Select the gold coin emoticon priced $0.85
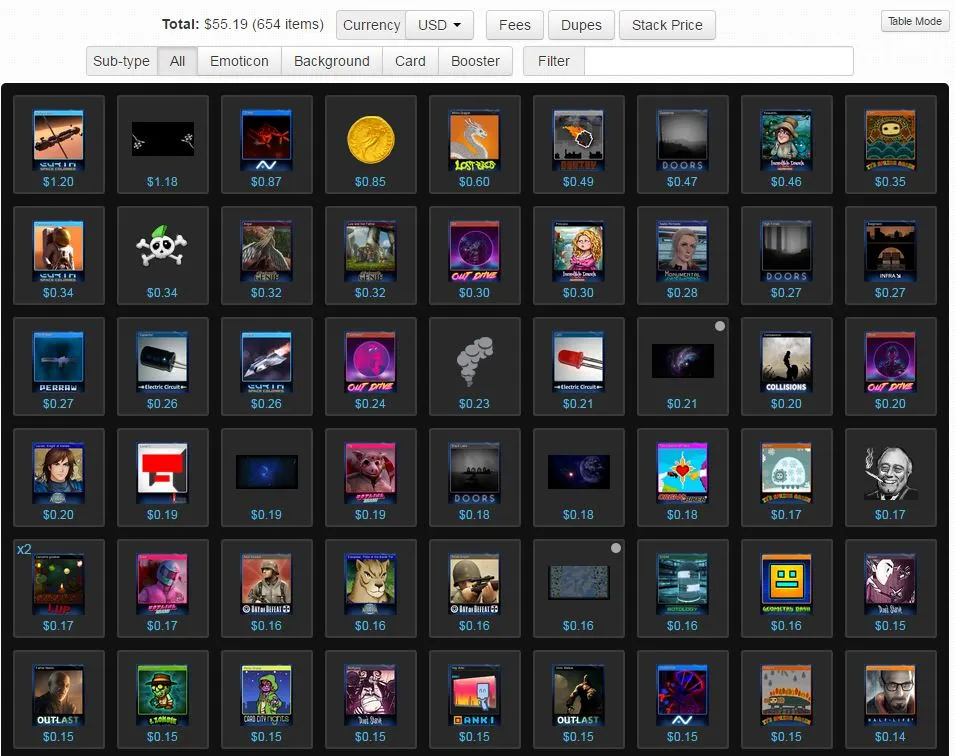Viewport: 955px width, 756px height. point(371,144)
